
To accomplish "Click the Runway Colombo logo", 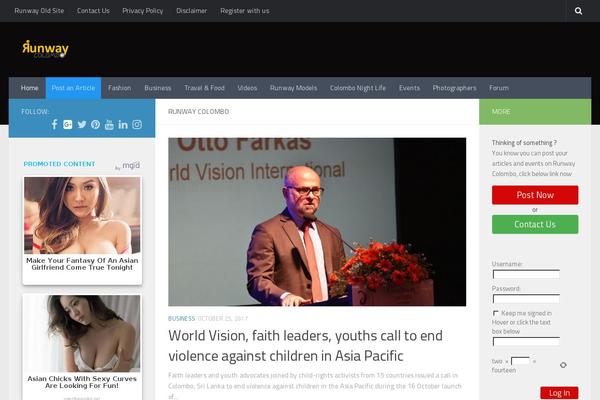I will pos(45,49).
